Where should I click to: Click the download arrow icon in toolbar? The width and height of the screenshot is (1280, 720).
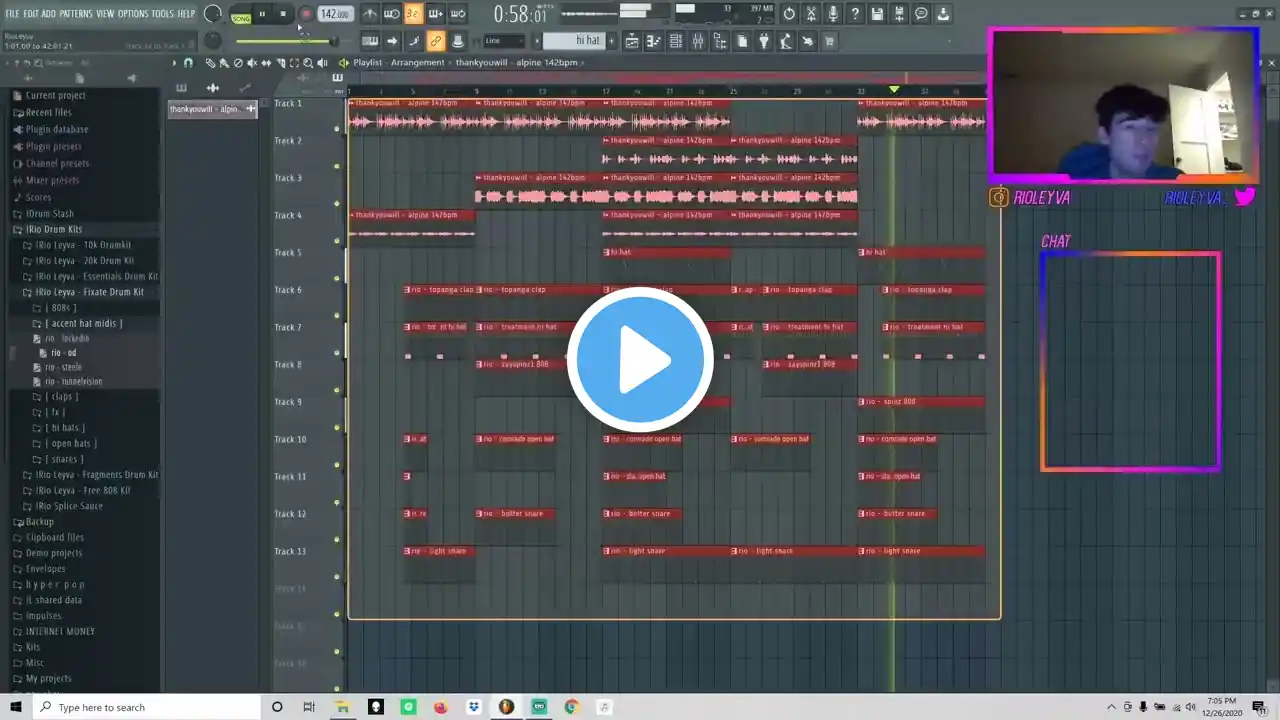943,14
